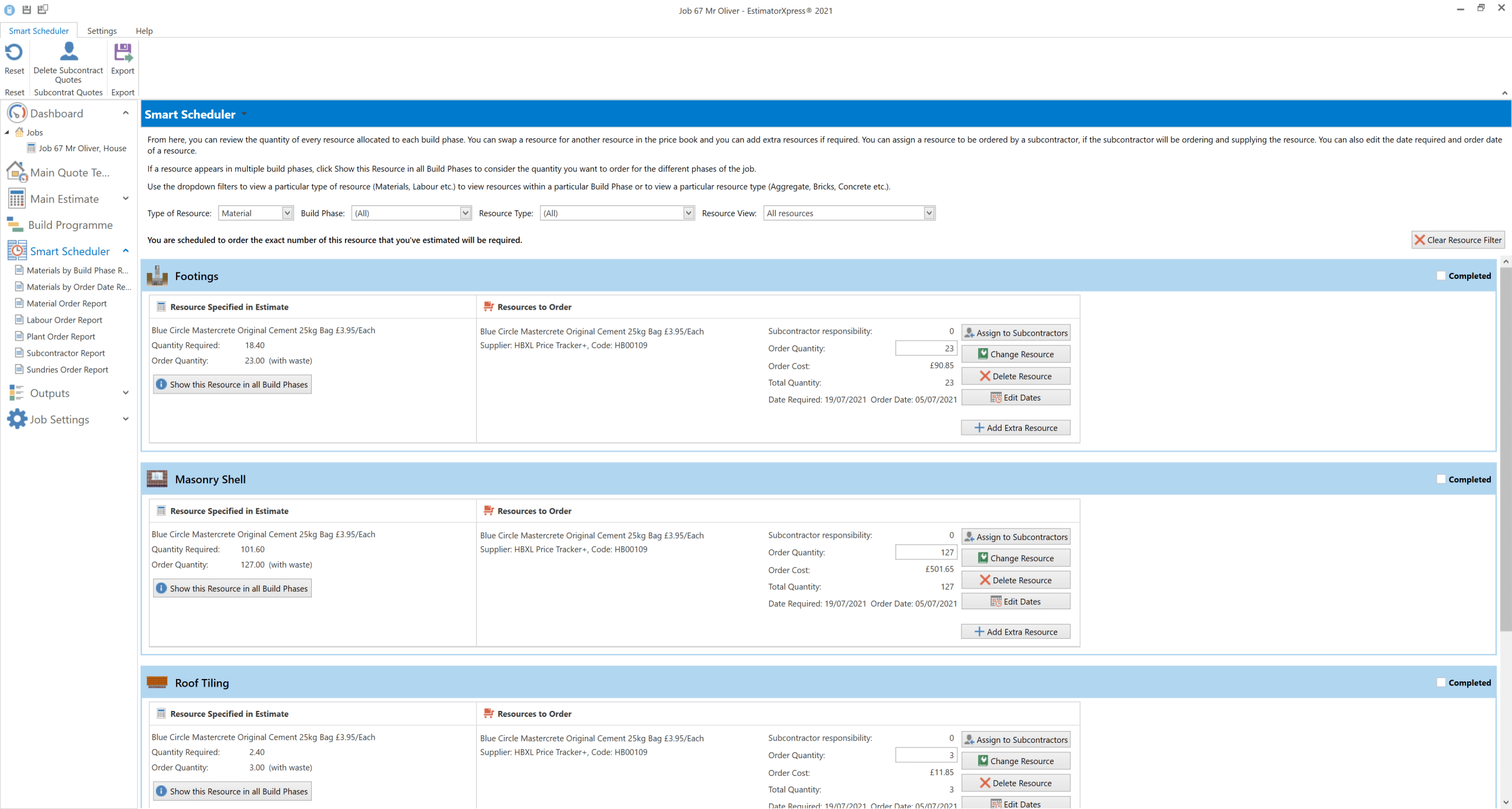This screenshot has height=809, width=1512.
Task: Delete Resource in Masonry Shell
Action: [1016, 580]
